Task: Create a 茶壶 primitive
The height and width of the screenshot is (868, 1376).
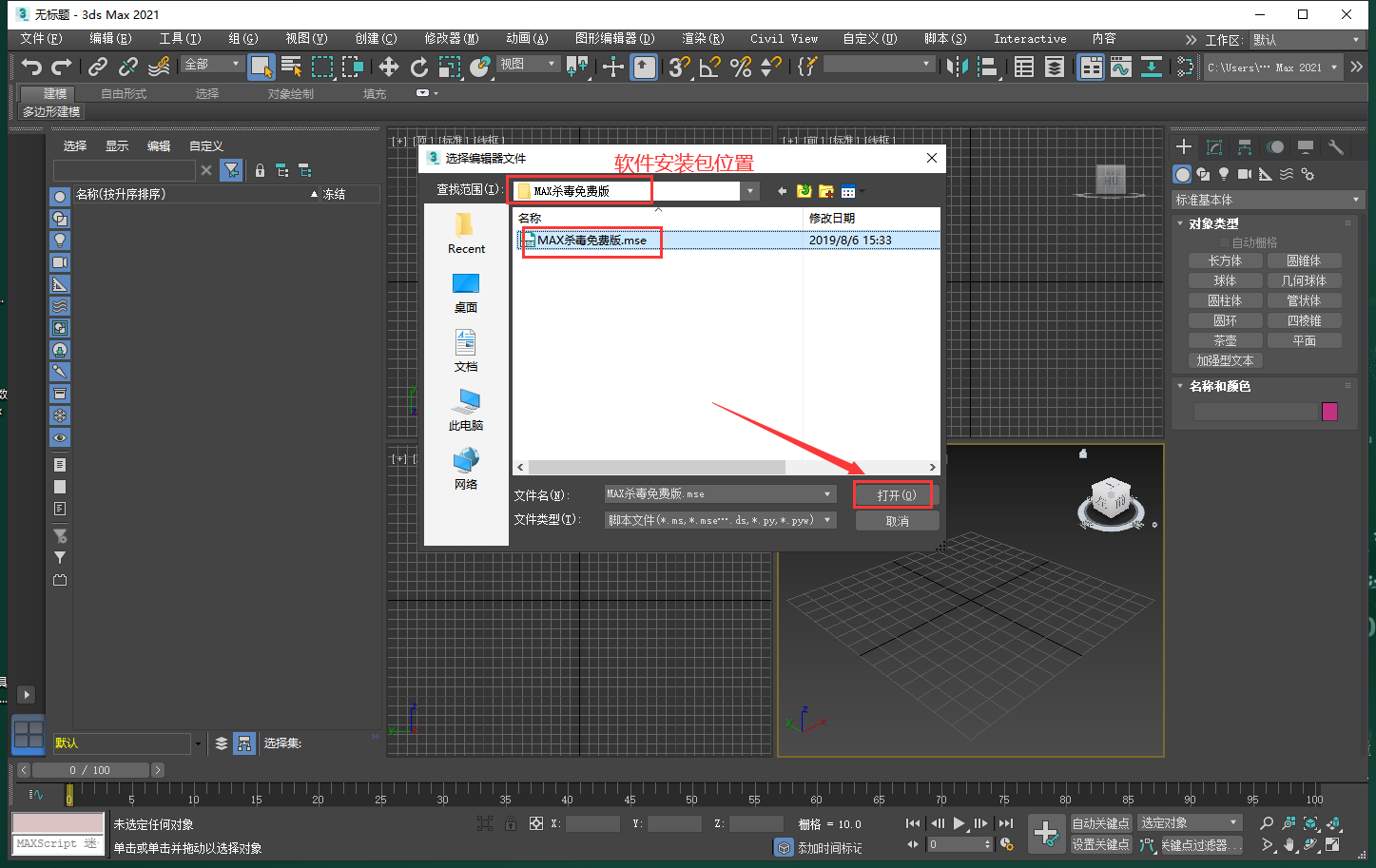Action: point(1225,340)
